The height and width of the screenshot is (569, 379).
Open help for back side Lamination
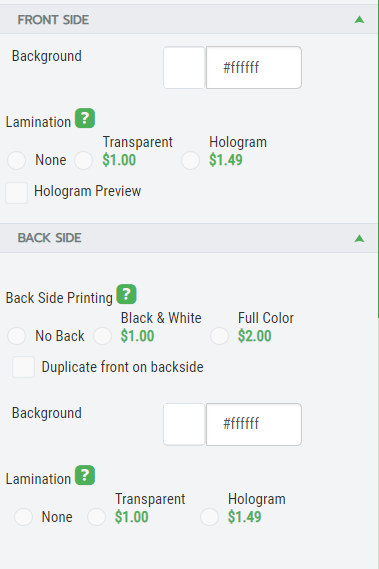pyautogui.click(x=85, y=475)
